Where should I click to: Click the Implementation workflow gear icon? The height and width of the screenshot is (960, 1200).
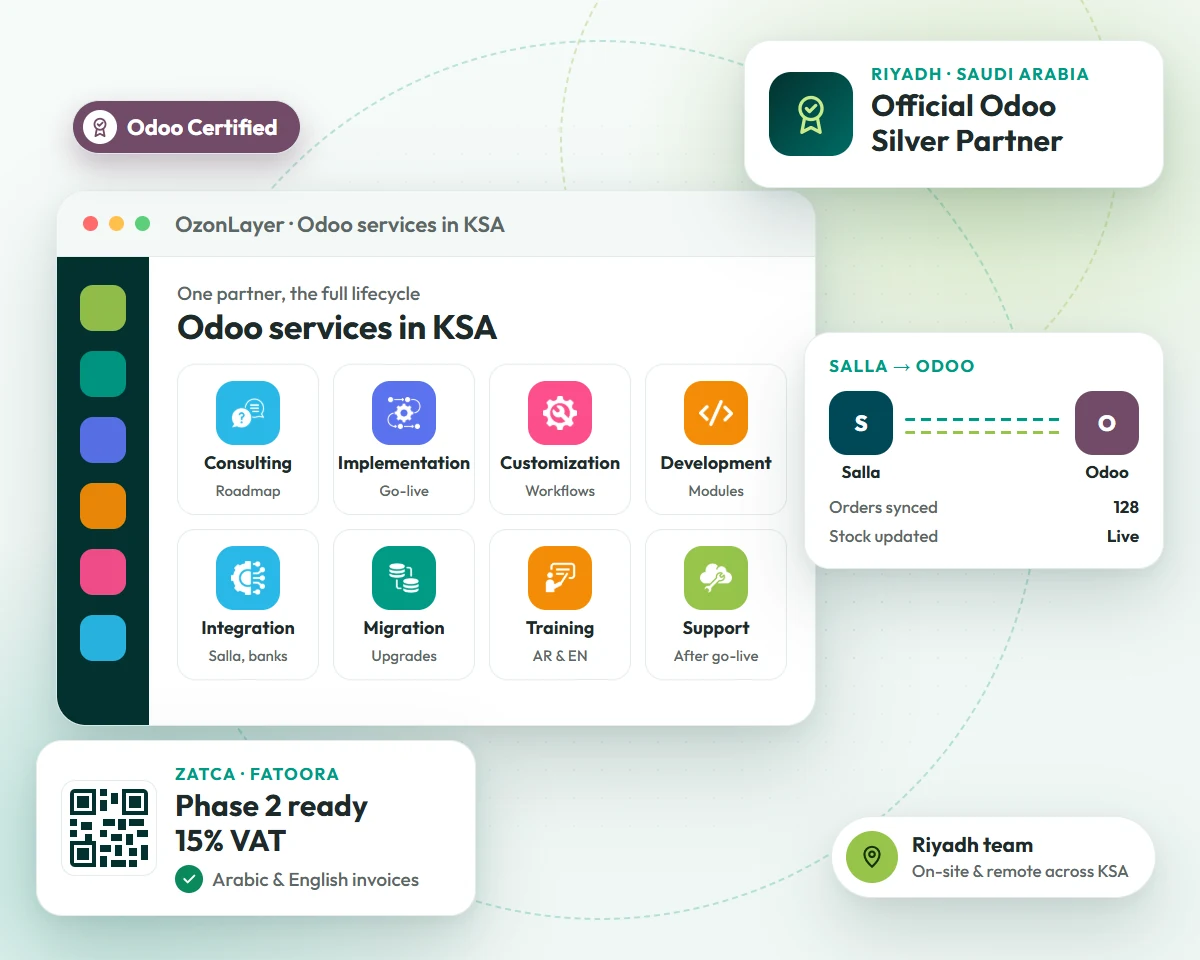[404, 413]
